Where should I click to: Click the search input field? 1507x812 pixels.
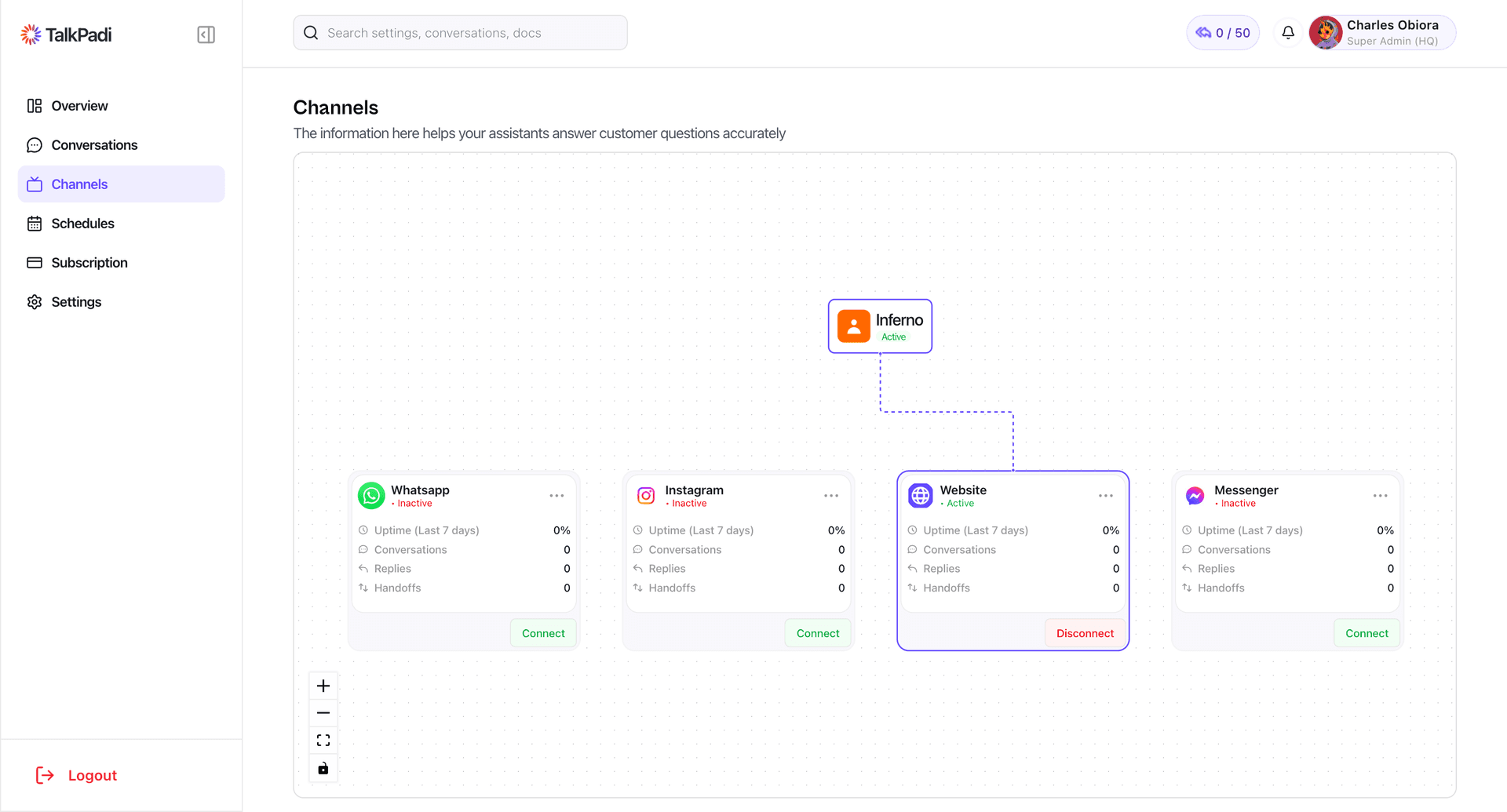460,33
